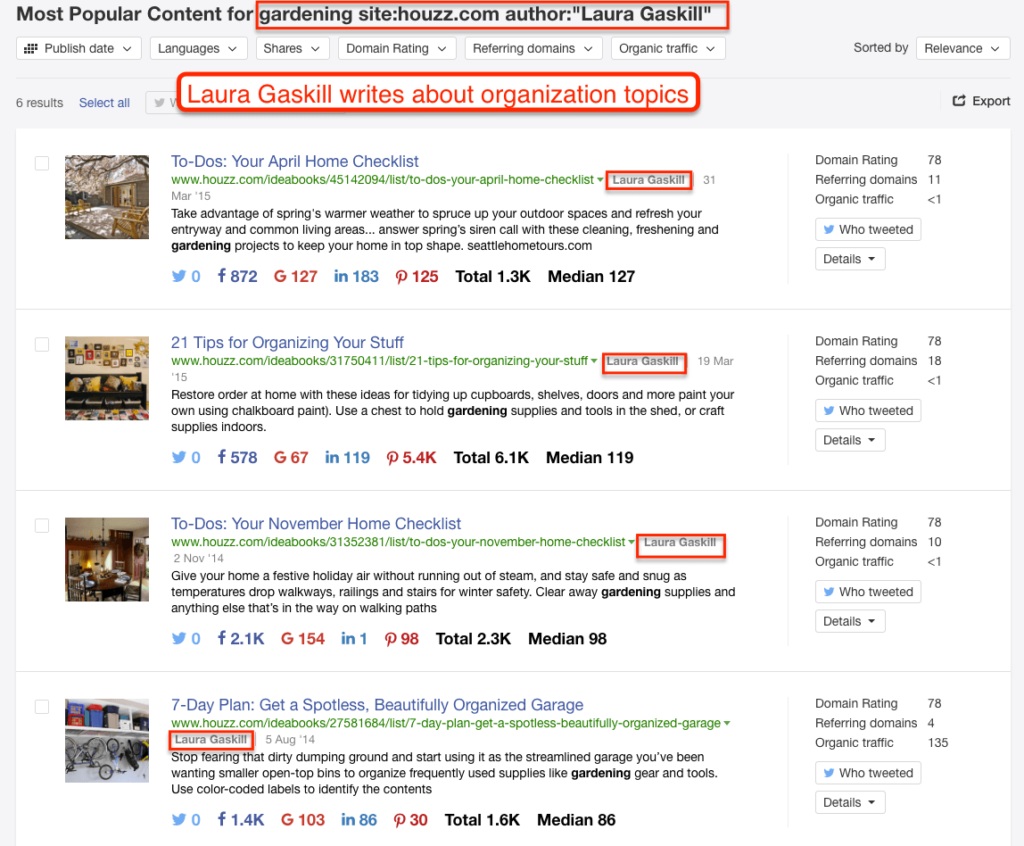Viewport: 1024px width, 846px height.
Task: Click the 21 tips houzz.com URL
Action: pyautogui.click(x=379, y=361)
